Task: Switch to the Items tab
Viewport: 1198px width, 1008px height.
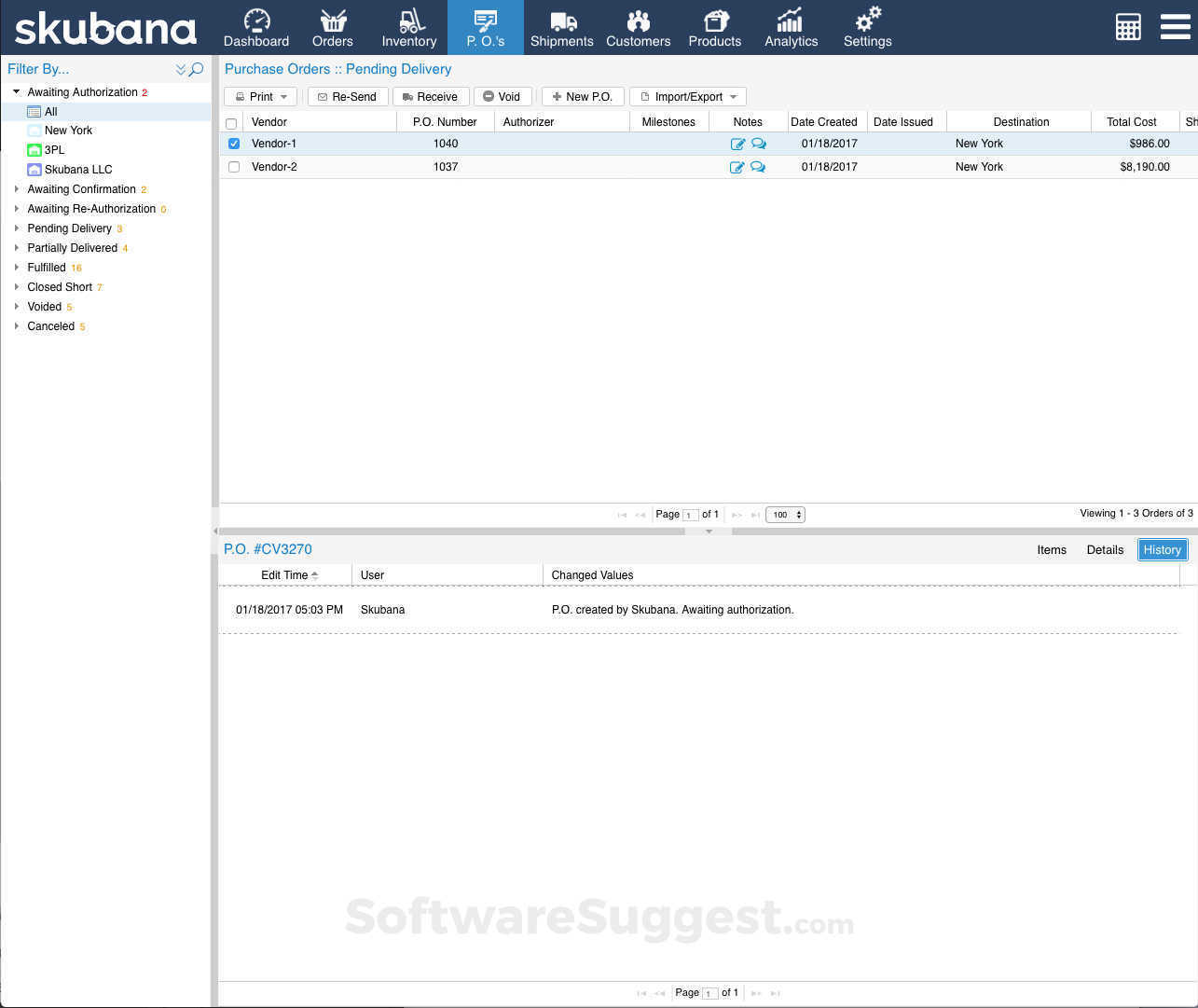Action: click(x=1052, y=549)
